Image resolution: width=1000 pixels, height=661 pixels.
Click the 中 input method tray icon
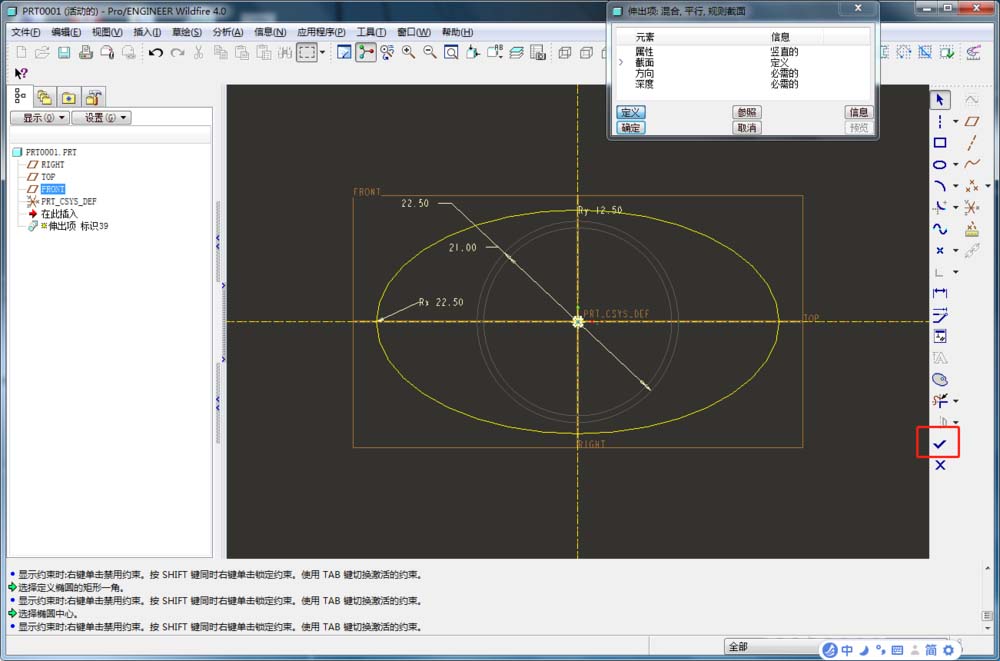pos(847,650)
